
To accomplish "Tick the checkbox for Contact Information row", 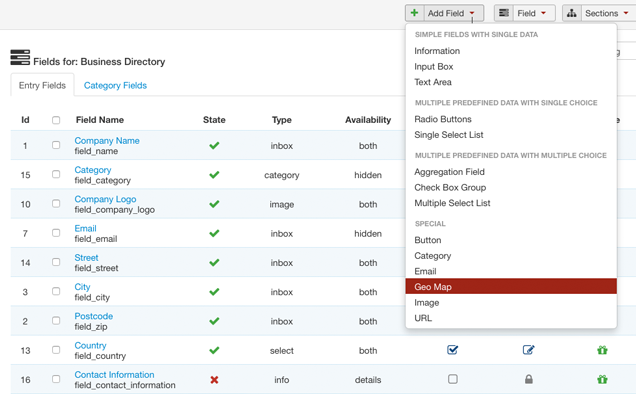I will [x=56, y=379].
